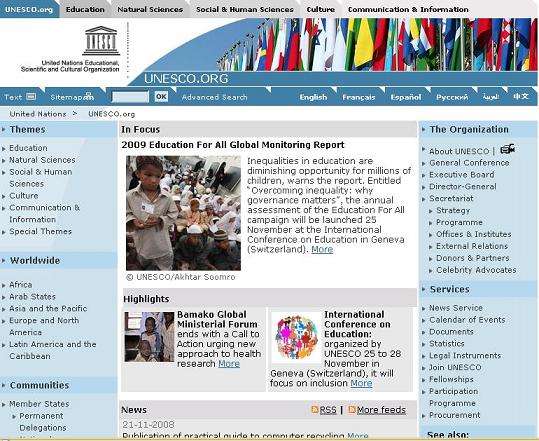The image size is (539, 441).
Task: Open Procurement link
Action: tap(454, 415)
